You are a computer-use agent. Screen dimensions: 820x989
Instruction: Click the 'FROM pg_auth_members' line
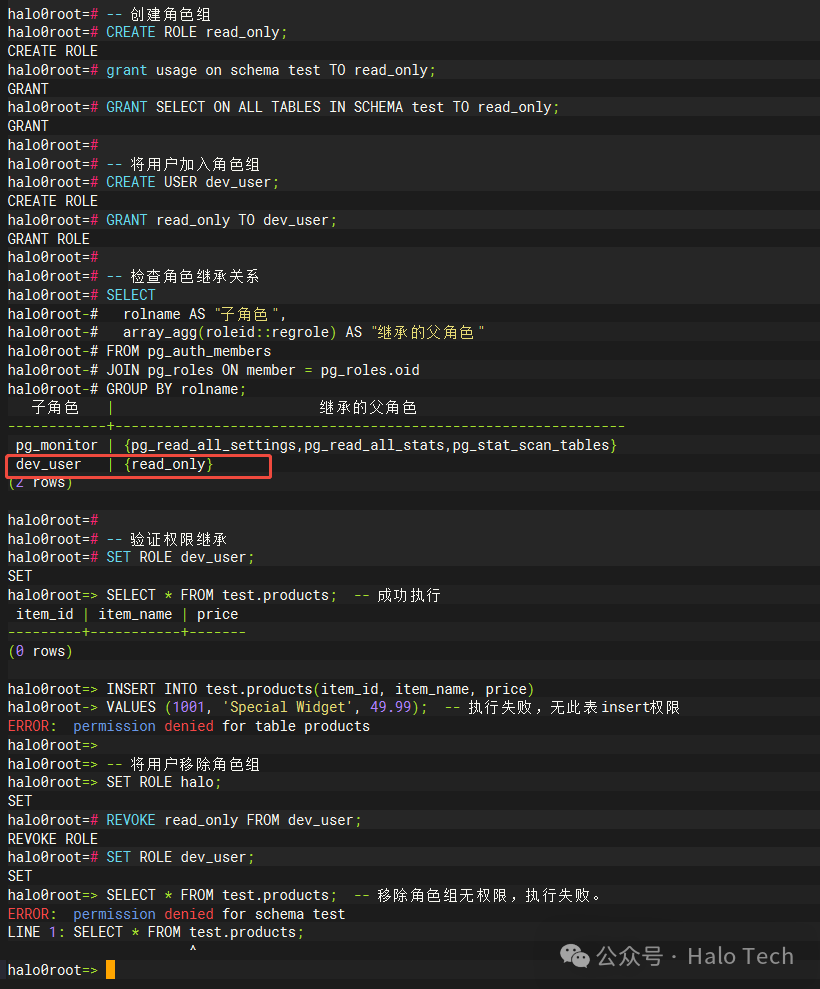(189, 351)
